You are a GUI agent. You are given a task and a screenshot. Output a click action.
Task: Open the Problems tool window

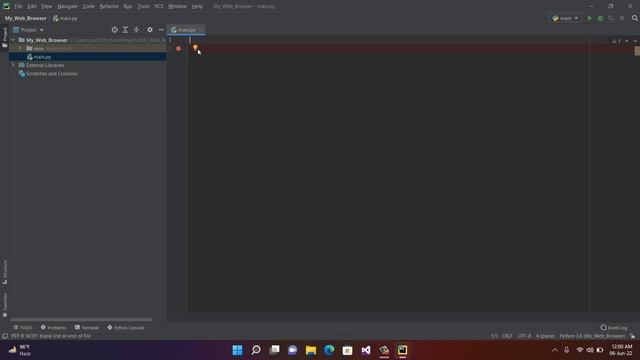click(x=53, y=328)
